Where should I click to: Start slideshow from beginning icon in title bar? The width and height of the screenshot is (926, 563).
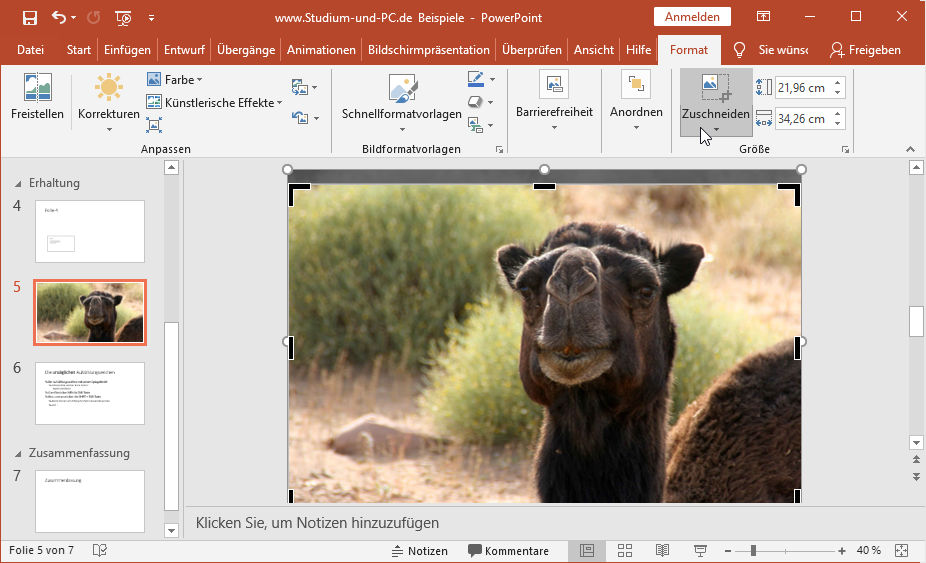123,18
